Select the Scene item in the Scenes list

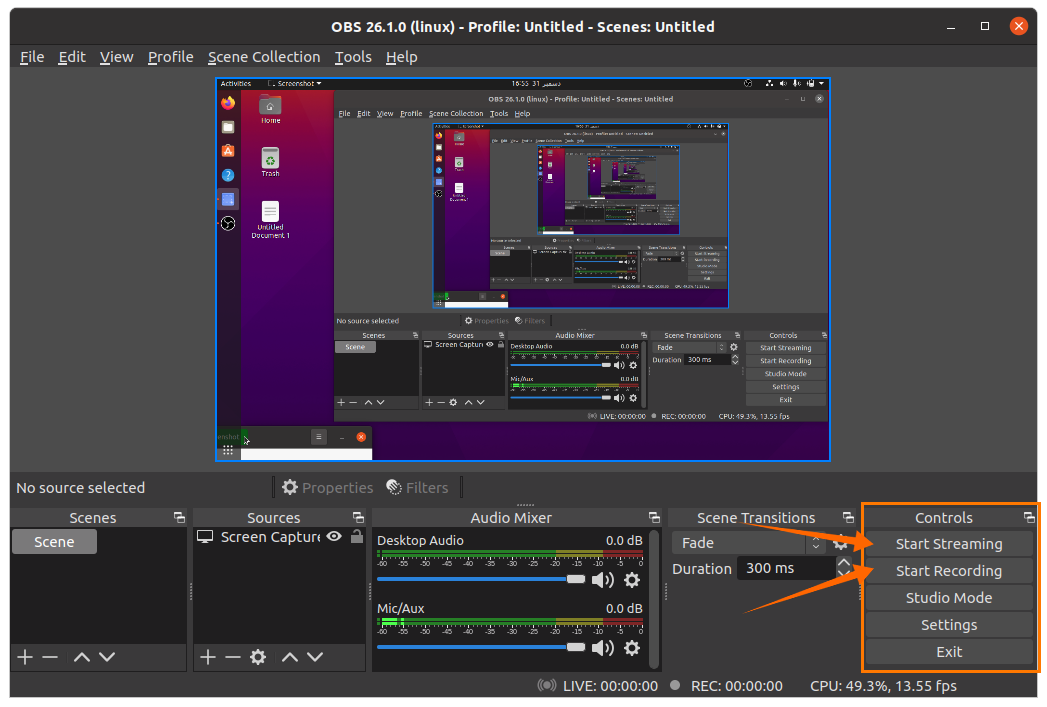click(x=54, y=542)
